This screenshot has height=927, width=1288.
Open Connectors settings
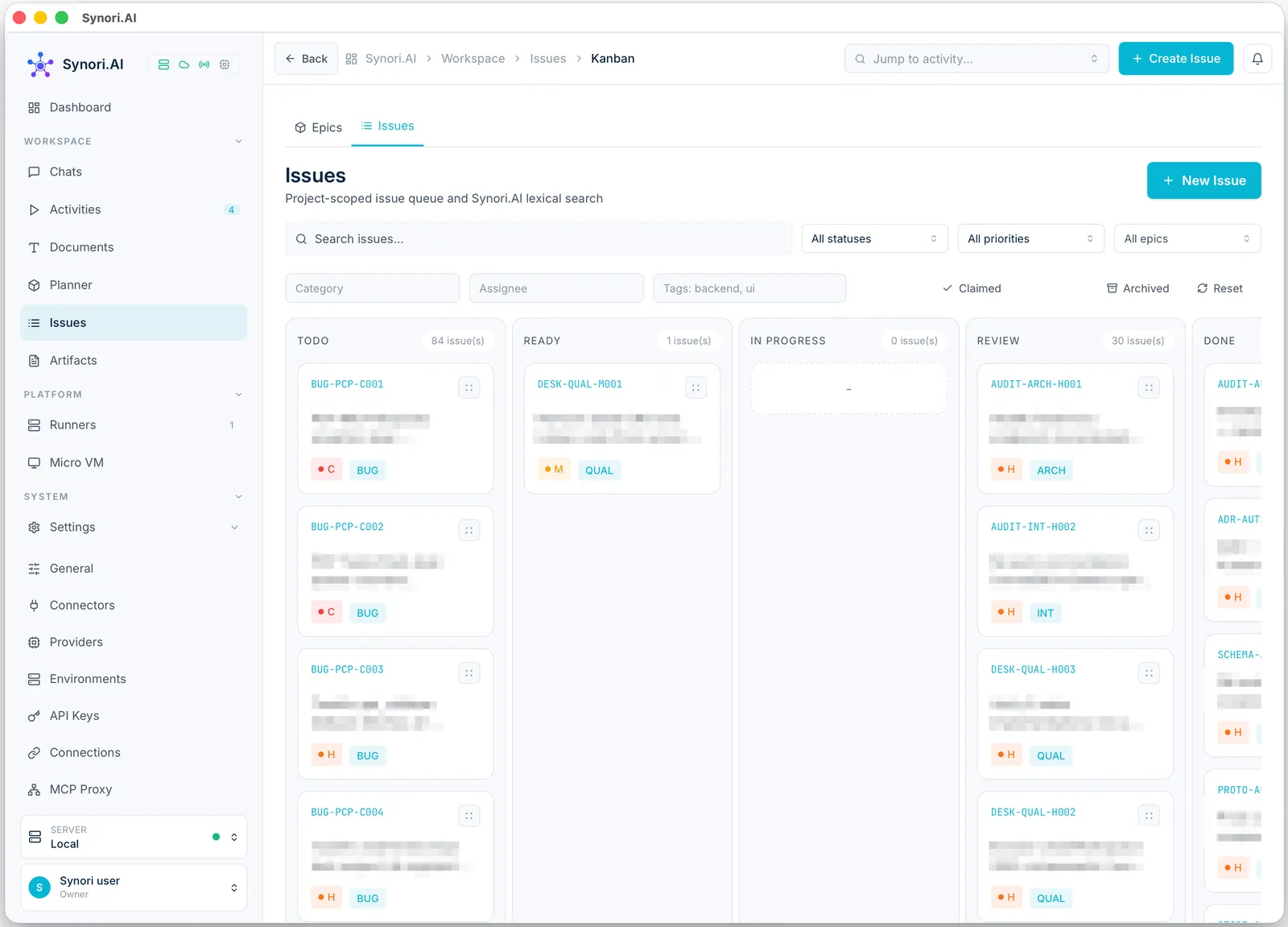[134, 605]
